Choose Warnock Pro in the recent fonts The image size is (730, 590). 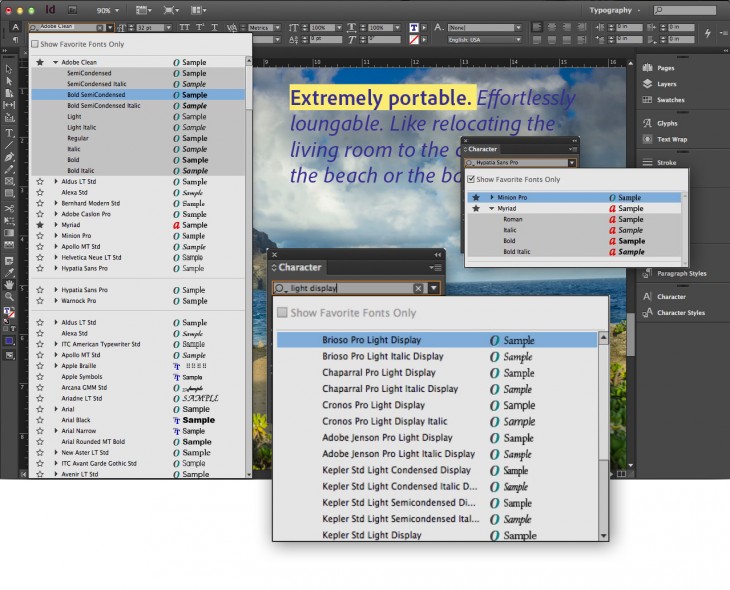[x=137, y=301]
